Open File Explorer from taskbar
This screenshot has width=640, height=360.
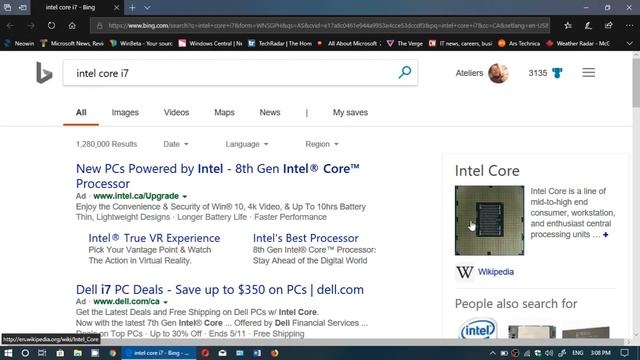pos(78,353)
